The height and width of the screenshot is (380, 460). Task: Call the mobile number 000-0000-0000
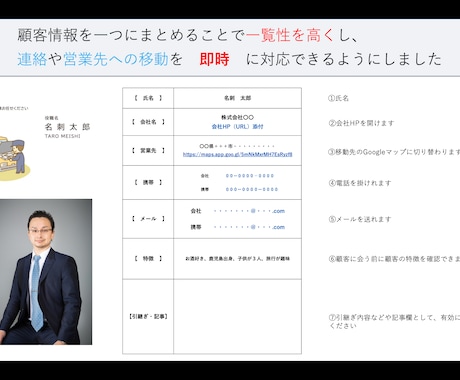click(x=252, y=189)
